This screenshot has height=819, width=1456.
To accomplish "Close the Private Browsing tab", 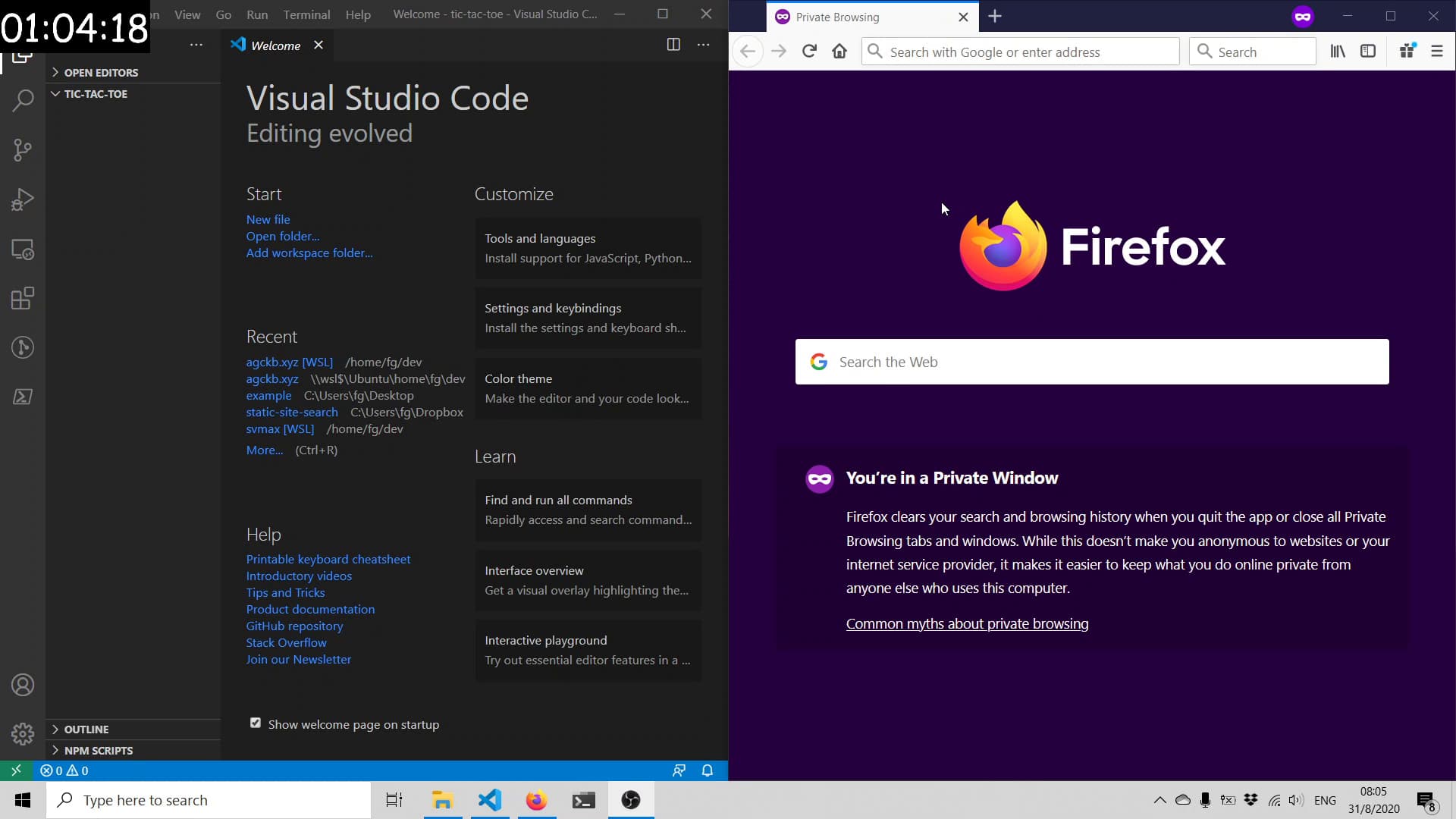I will pyautogui.click(x=963, y=17).
